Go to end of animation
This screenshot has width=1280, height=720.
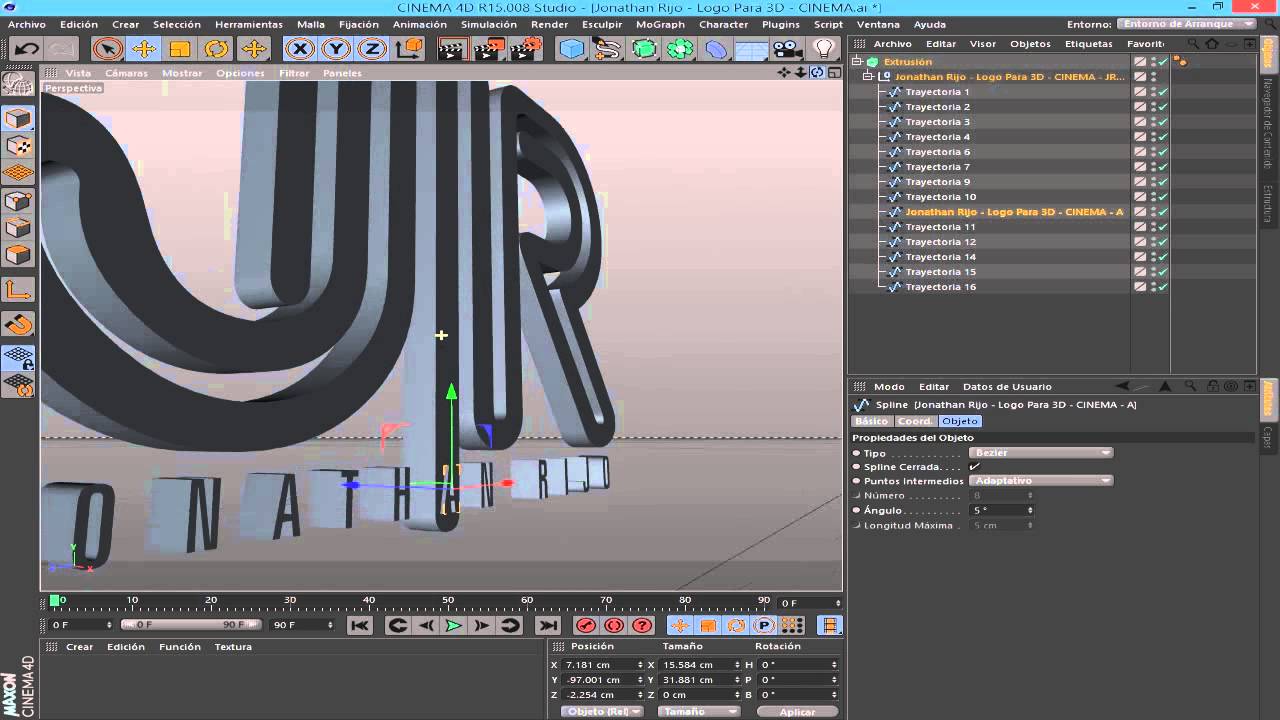548,626
